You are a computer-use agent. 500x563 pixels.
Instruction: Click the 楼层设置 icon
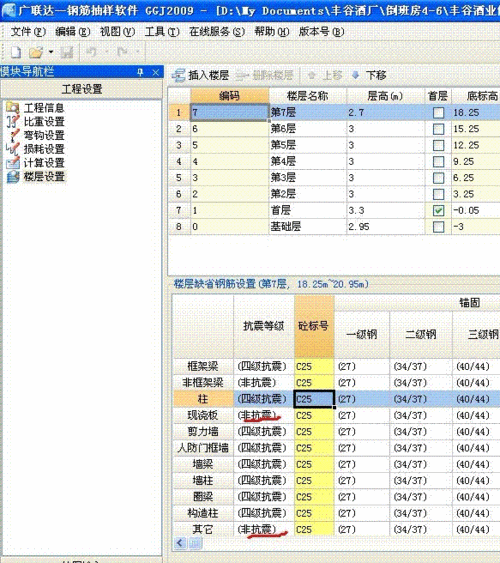pos(13,177)
